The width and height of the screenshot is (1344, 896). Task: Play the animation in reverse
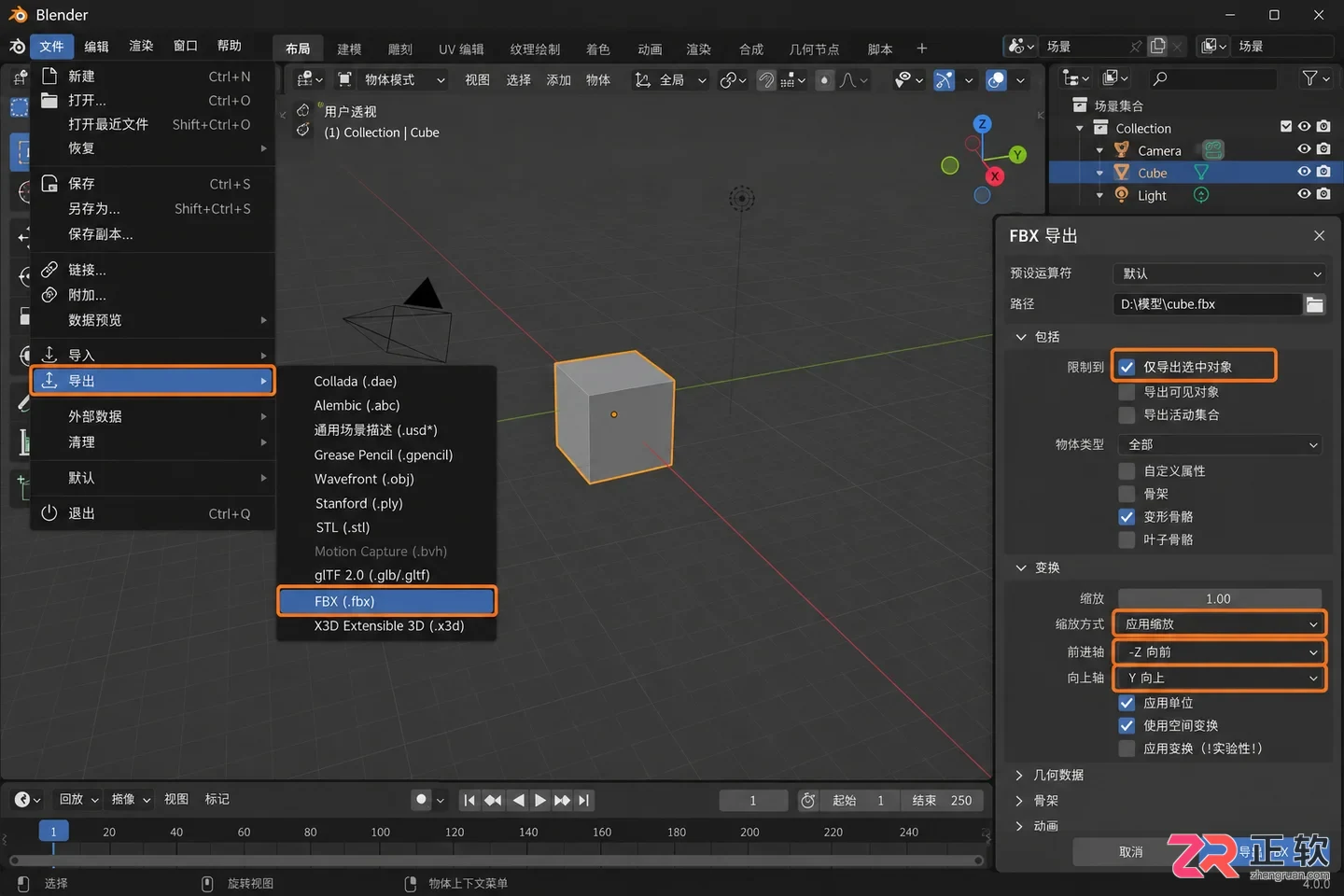[x=518, y=800]
